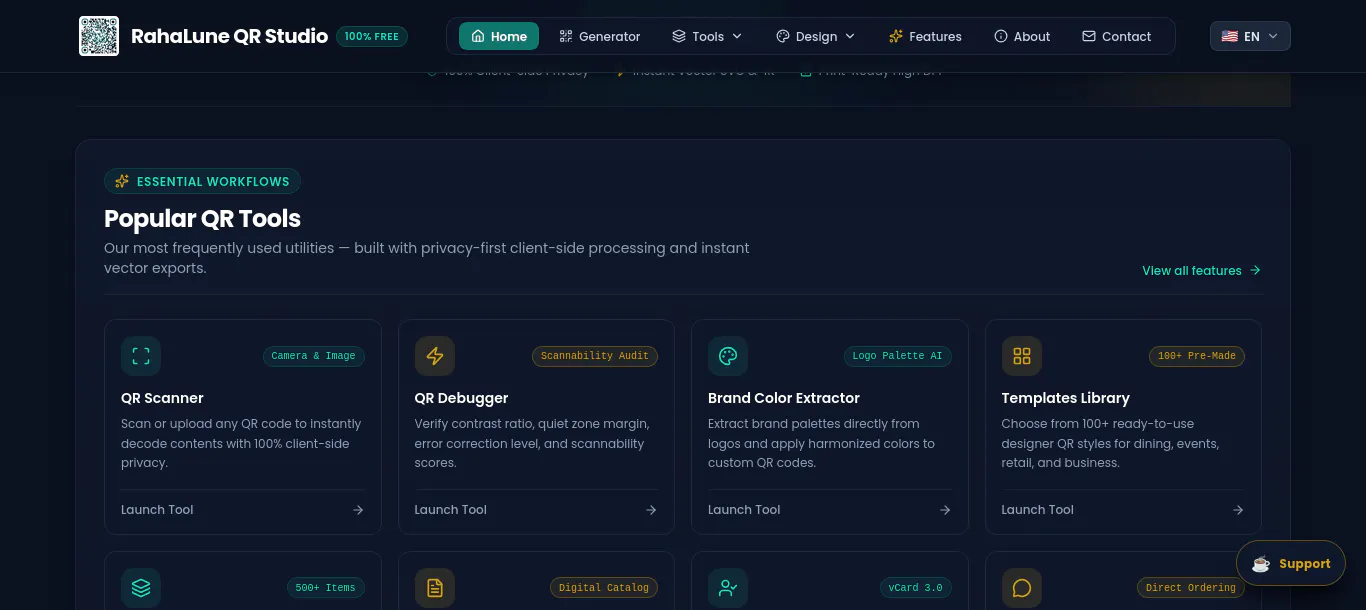The image size is (1366, 610).
Task: Open the Generator nav item
Action: [600, 36]
